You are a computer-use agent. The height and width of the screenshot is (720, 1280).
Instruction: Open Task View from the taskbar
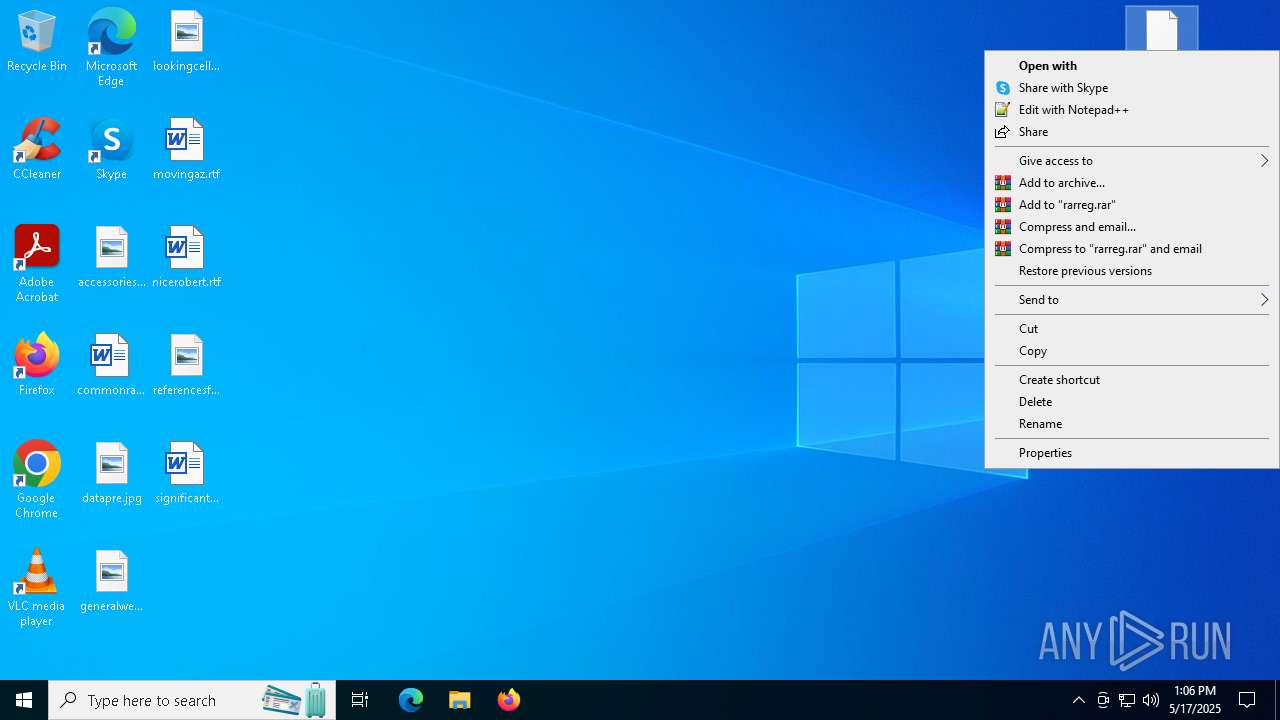tap(360, 700)
